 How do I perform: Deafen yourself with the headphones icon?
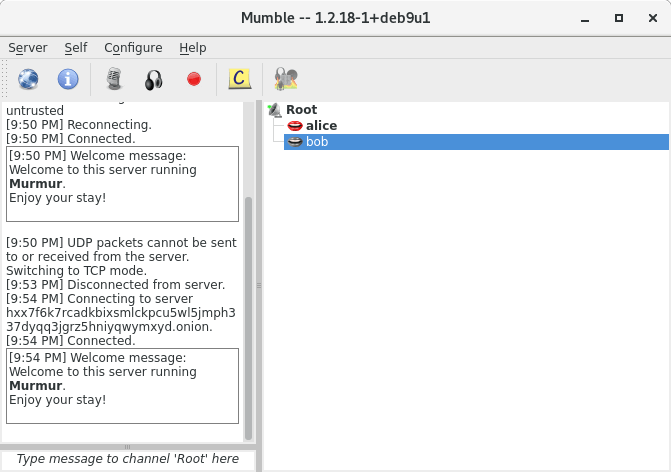click(x=153, y=79)
